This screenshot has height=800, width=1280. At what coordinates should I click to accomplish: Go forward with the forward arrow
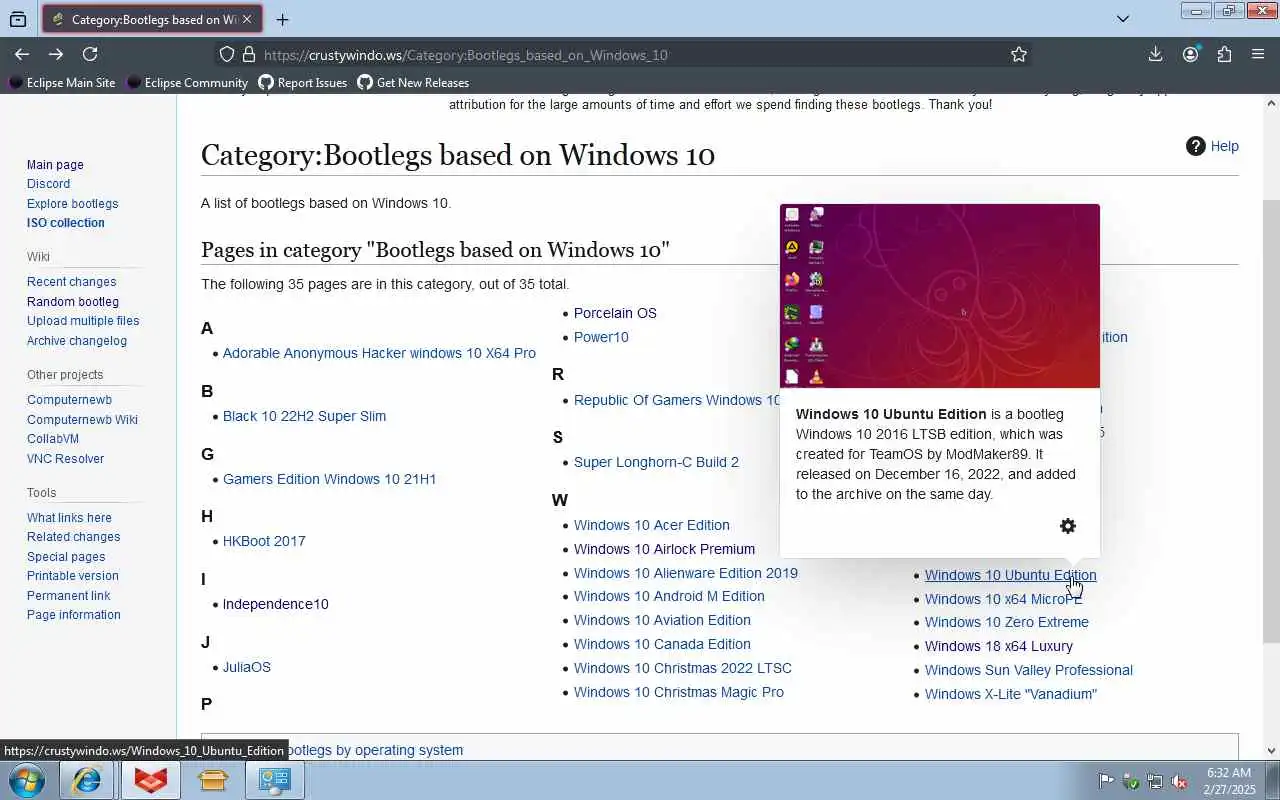click(x=56, y=55)
